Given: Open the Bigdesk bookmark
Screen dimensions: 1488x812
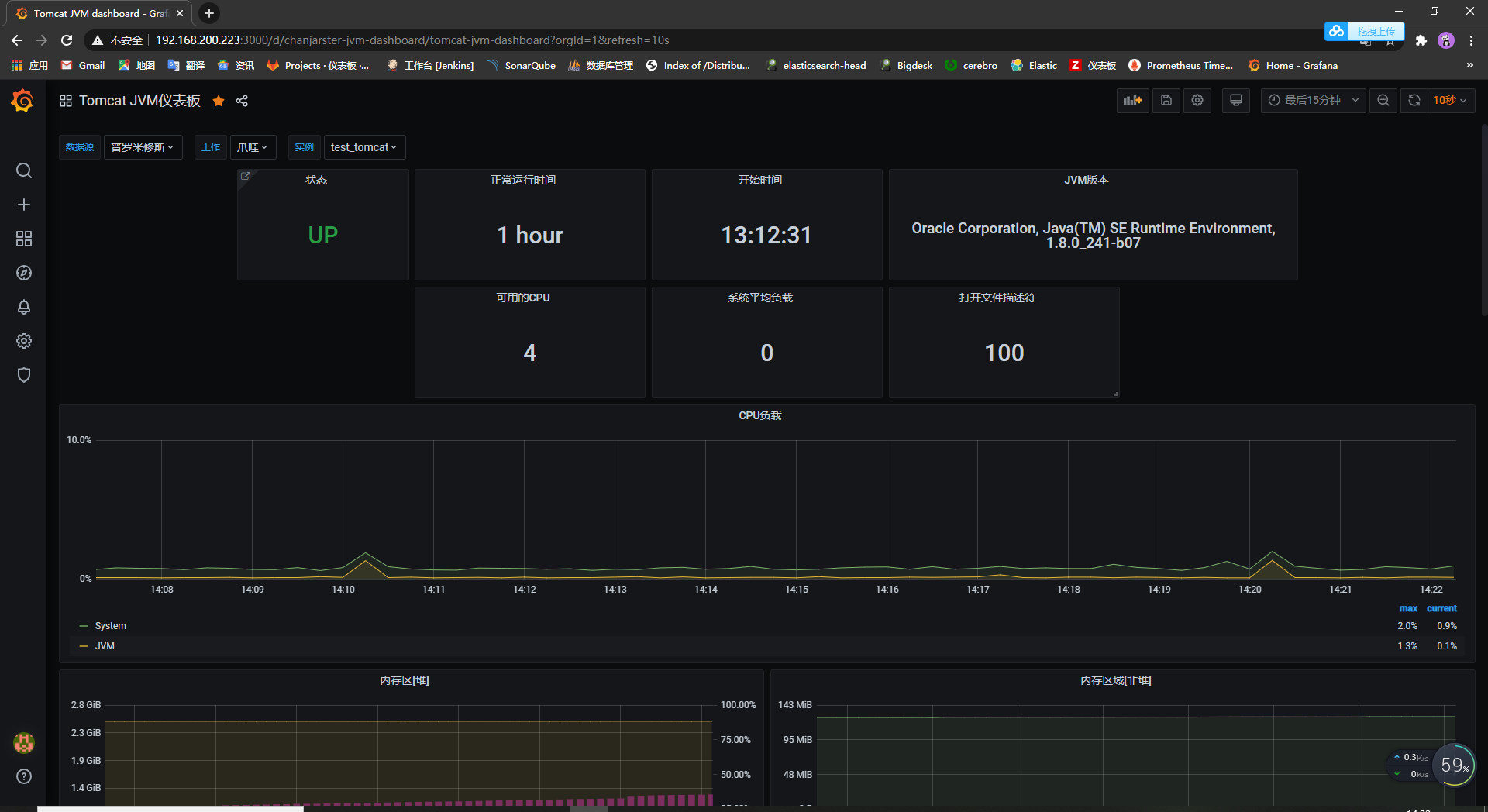Looking at the screenshot, I should coord(906,65).
